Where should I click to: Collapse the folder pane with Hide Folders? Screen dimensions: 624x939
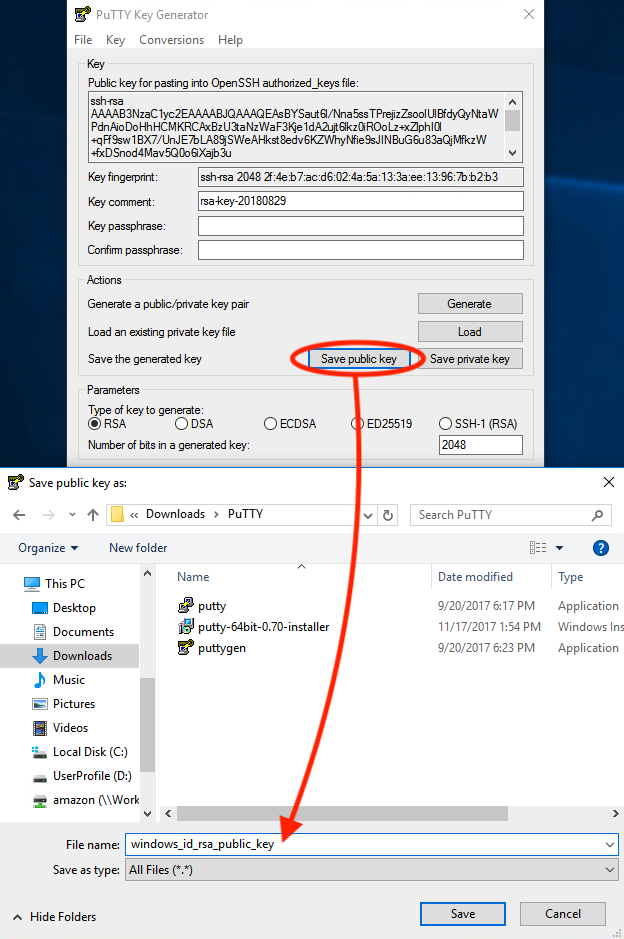(54, 917)
